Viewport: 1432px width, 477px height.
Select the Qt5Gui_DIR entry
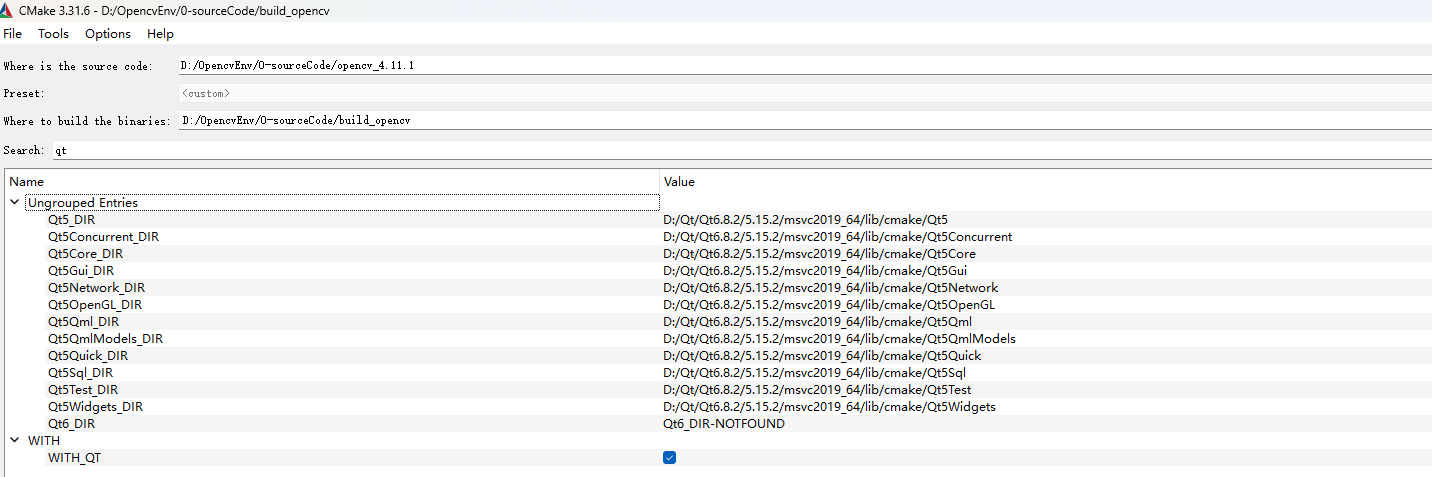click(81, 271)
